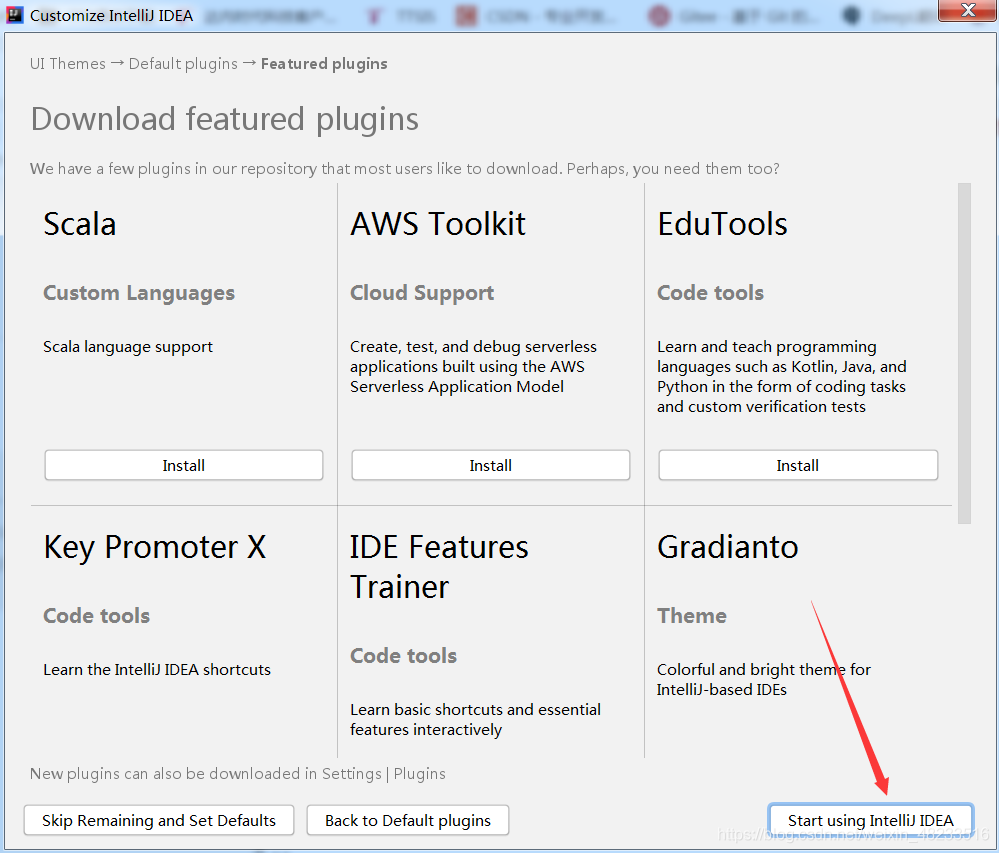This screenshot has width=999, height=853.
Task: Select the AWS Toolkit plugin title
Action: pyautogui.click(x=438, y=224)
